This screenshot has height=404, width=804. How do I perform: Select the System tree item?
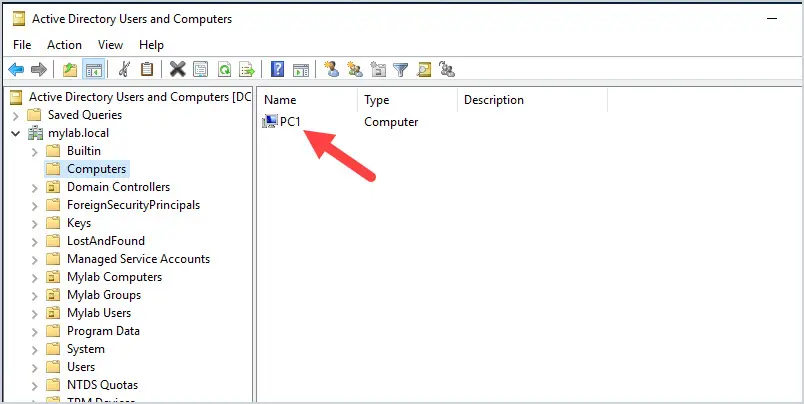[86, 349]
